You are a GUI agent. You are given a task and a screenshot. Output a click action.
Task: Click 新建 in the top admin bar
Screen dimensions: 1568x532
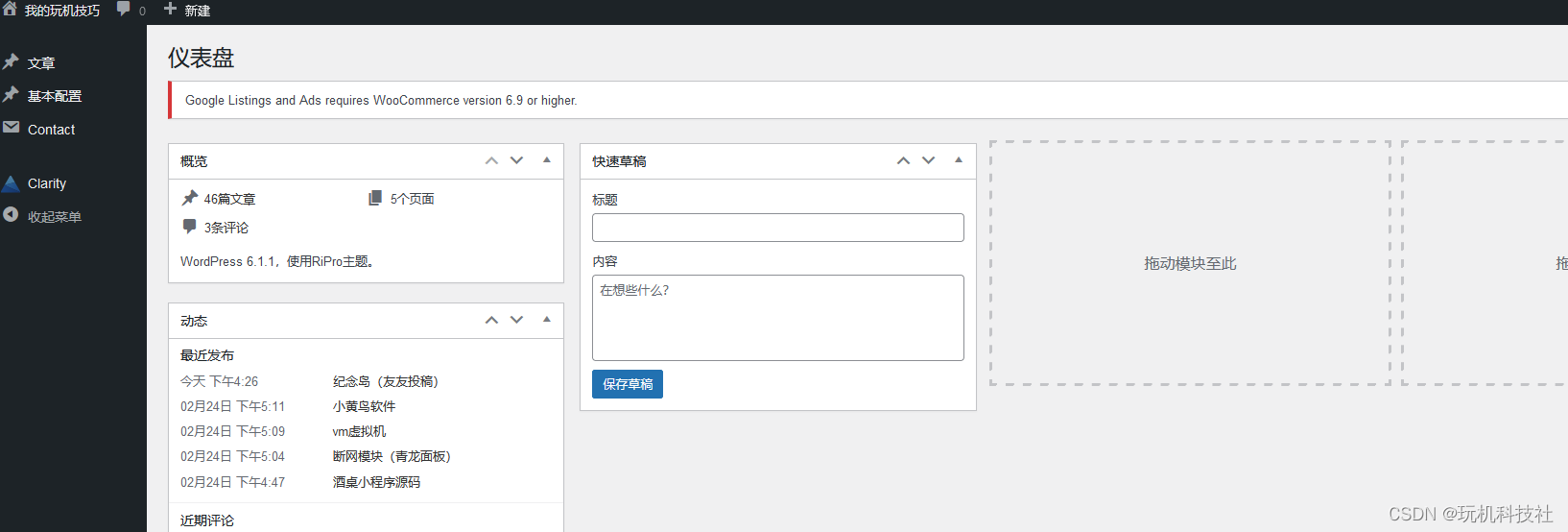(x=197, y=11)
